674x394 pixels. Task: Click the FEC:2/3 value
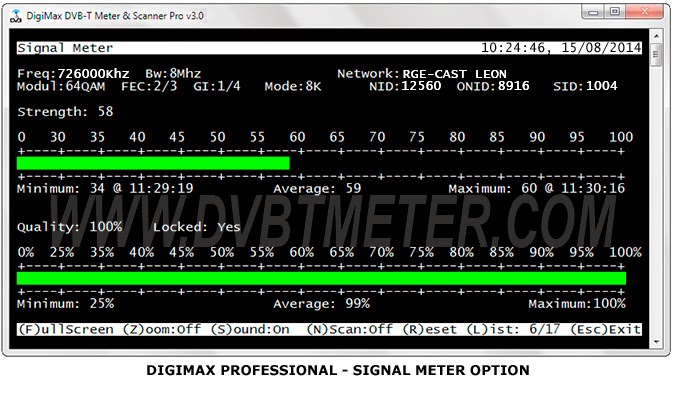(x=149, y=86)
